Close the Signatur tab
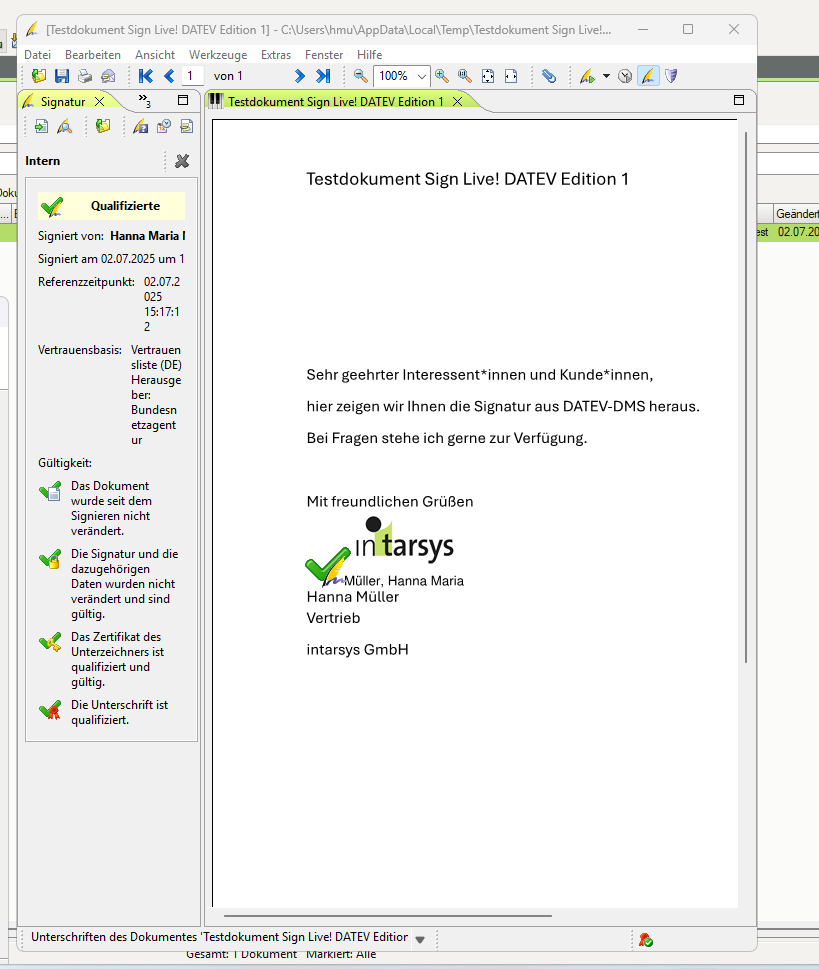Screen dimensions: 819x969 tap(99, 101)
